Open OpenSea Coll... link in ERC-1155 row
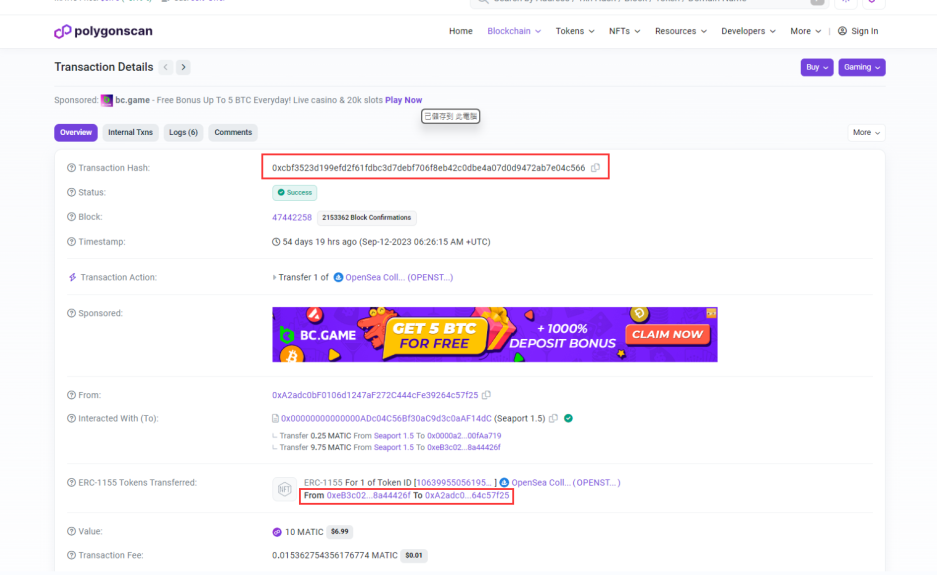Image resolution: width=937 pixels, height=575 pixels. [x=566, y=482]
